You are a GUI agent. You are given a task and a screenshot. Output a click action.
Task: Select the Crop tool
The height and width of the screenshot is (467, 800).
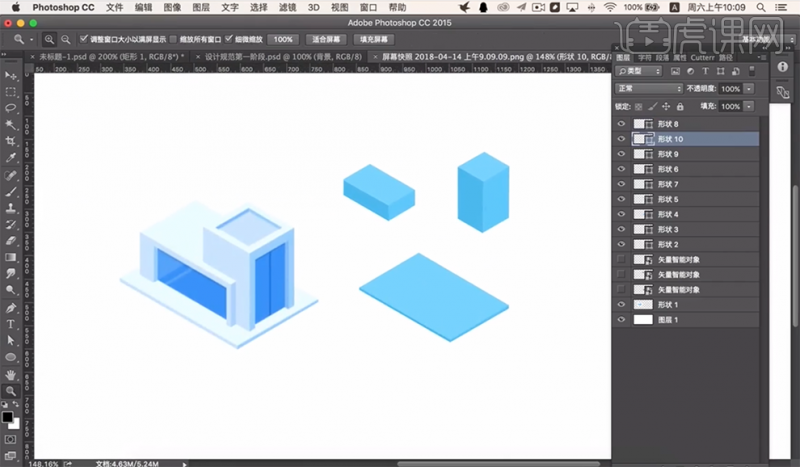coord(10,141)
